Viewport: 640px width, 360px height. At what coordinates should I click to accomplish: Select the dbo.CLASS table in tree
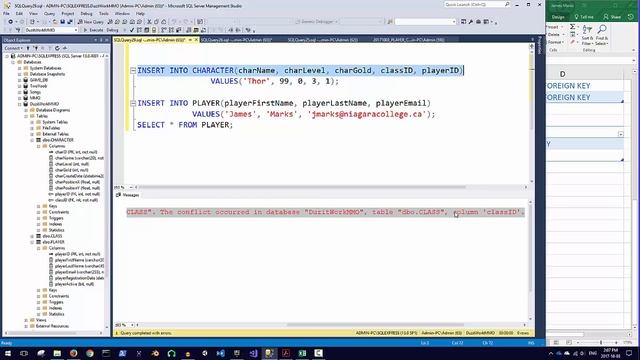(52, 236)
